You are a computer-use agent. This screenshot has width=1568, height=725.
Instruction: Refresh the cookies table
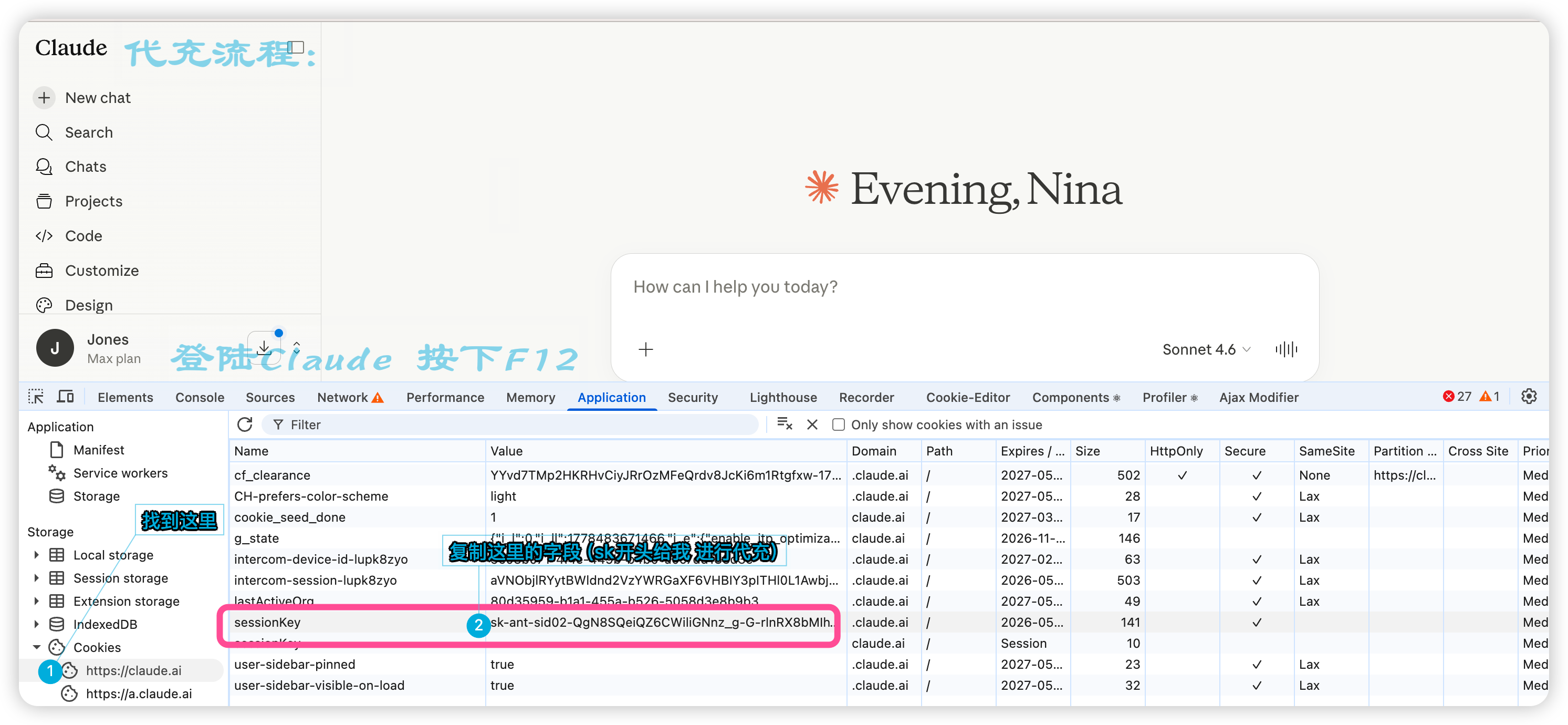point(245,424)
